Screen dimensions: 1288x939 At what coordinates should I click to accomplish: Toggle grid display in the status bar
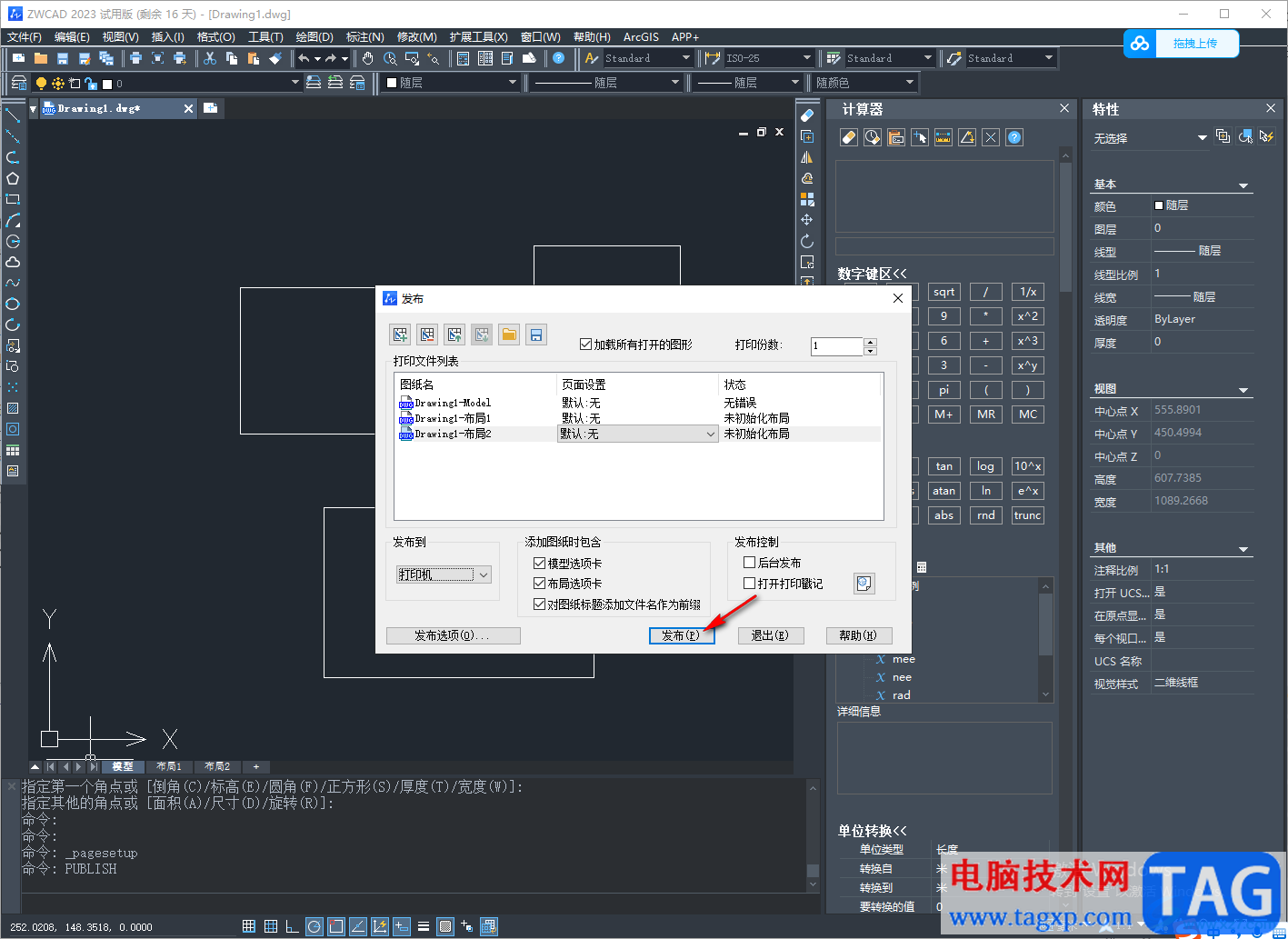pos(271,926)
